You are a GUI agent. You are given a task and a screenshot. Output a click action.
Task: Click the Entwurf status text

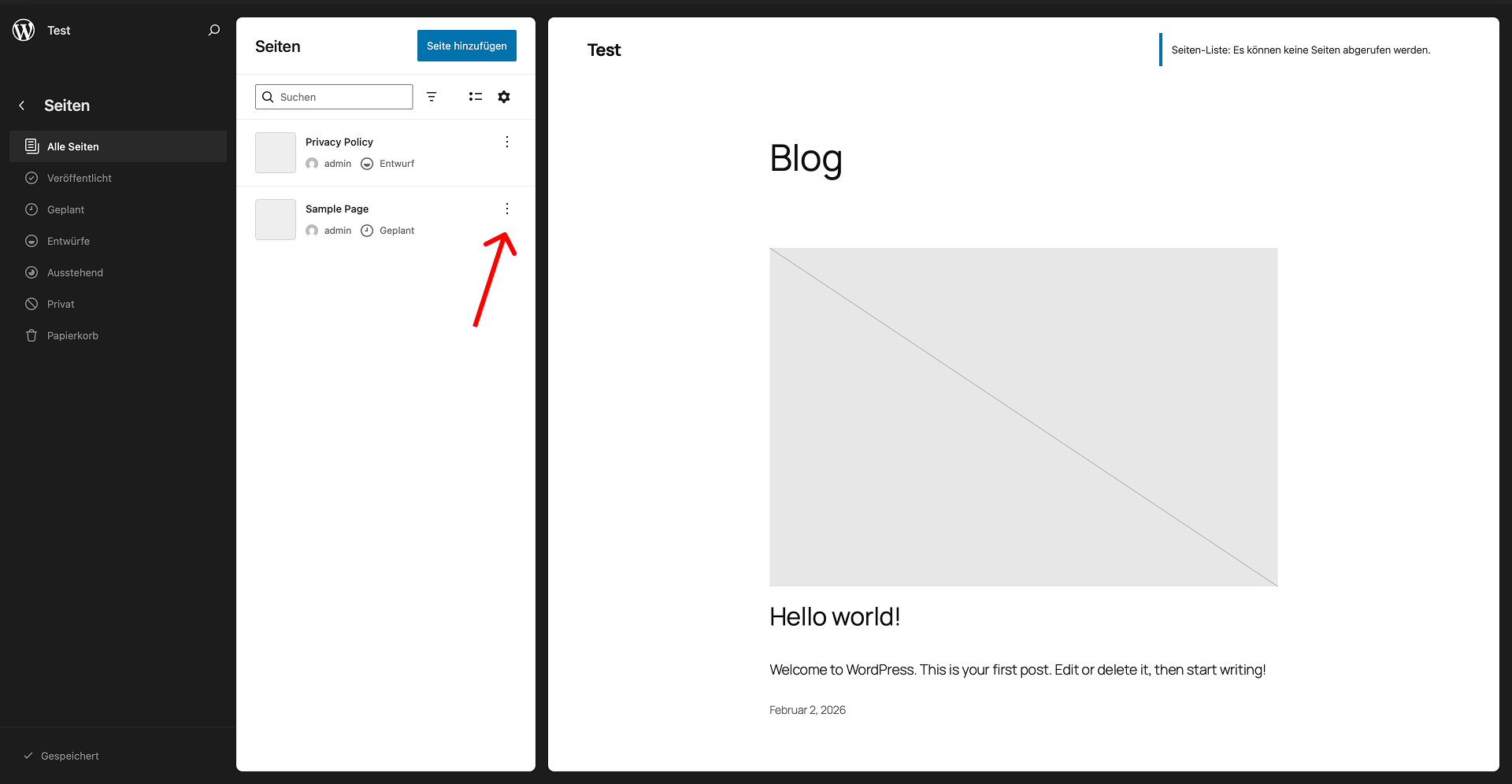397,164
